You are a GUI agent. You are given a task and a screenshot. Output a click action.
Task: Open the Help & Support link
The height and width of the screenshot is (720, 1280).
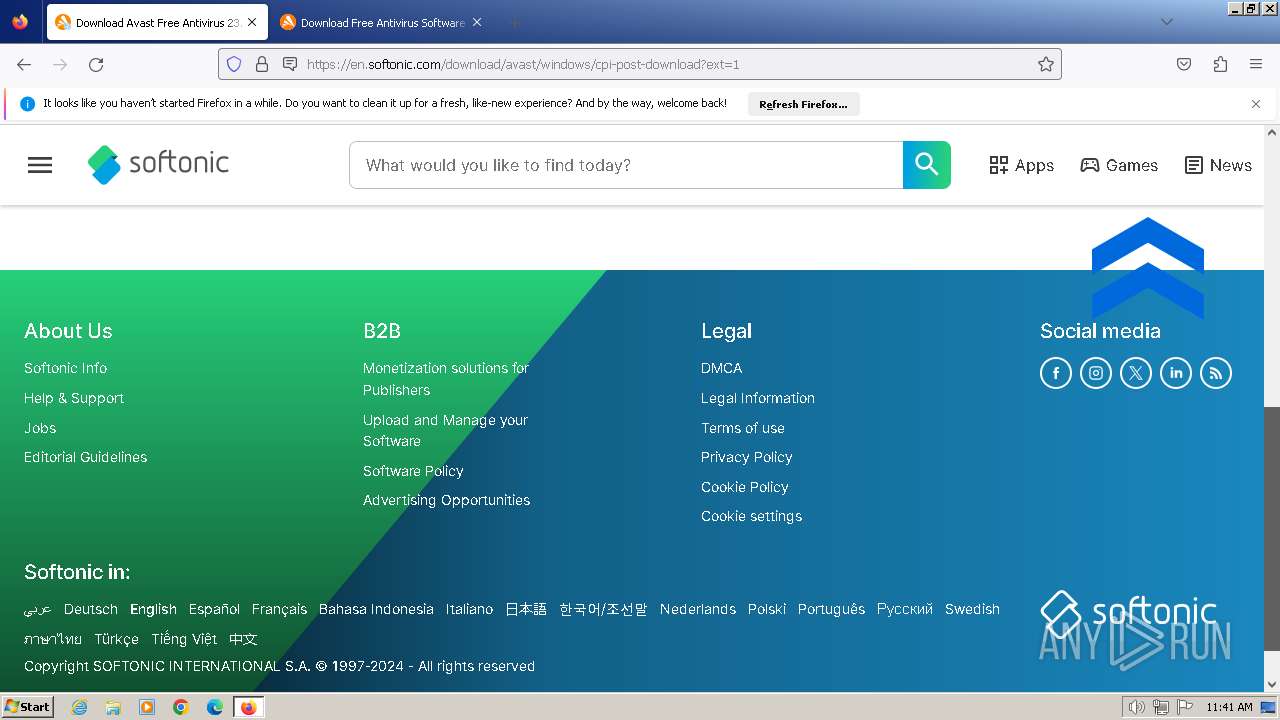[74, 398]
